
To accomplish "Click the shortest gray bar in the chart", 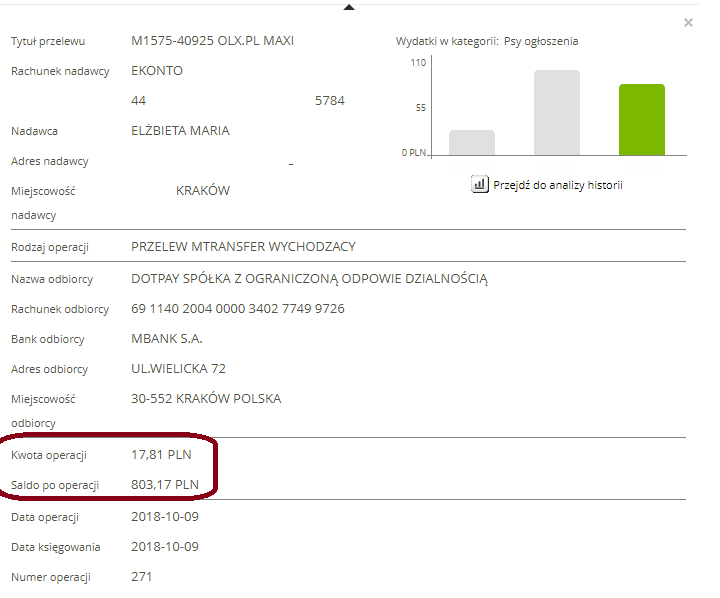I will 471,143.
